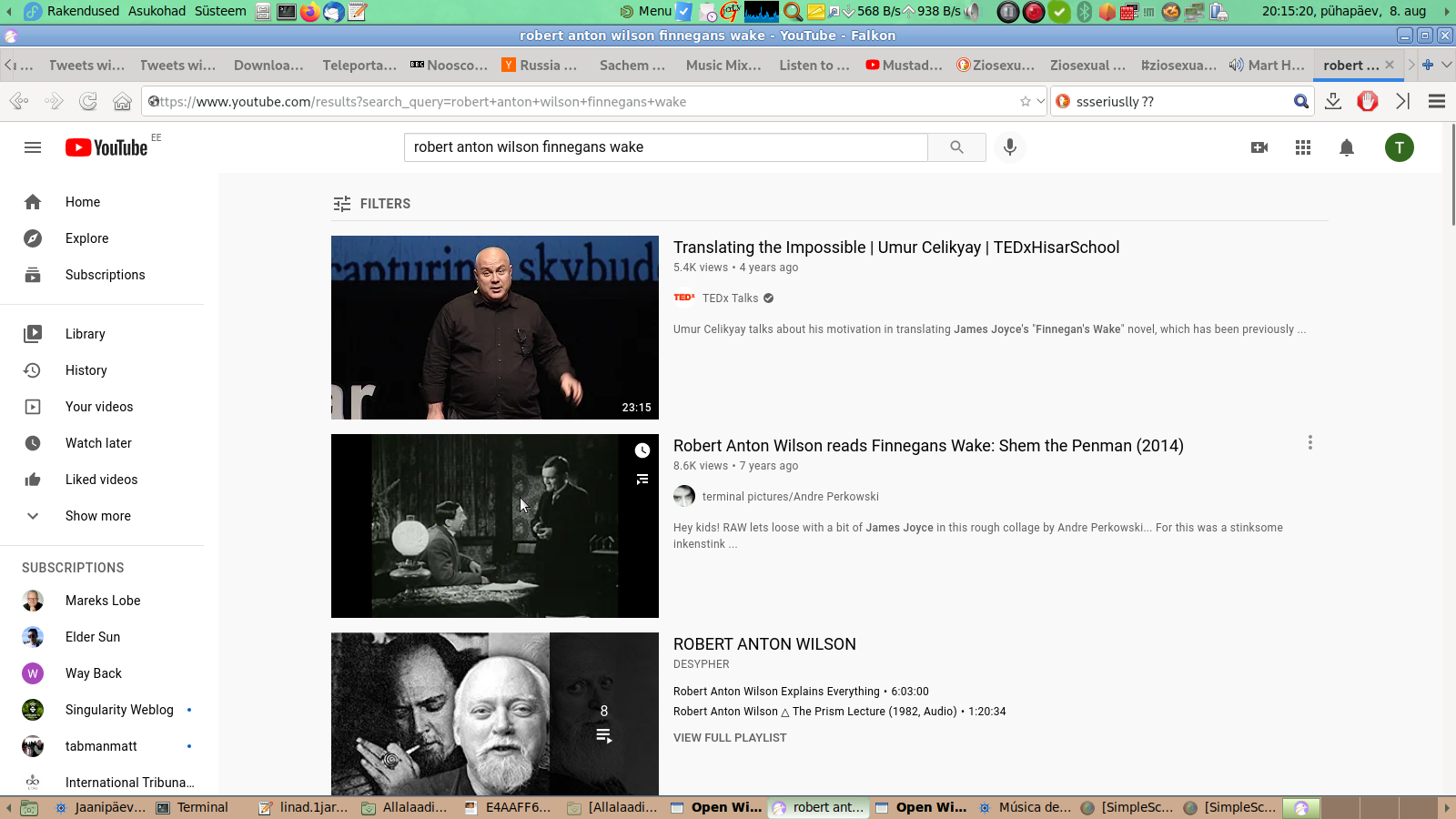The width and height of the screenshot is (1456, 819).
Task: Reload the current page
Action: 88,101
